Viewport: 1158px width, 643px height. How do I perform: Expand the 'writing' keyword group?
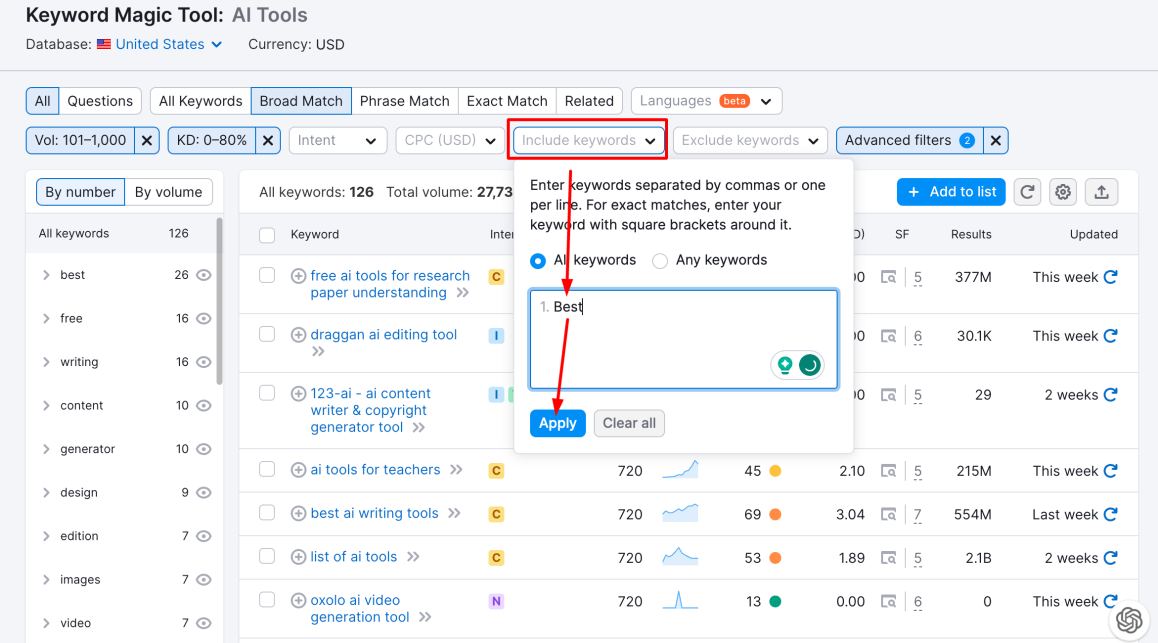click(x=46, y=362)
